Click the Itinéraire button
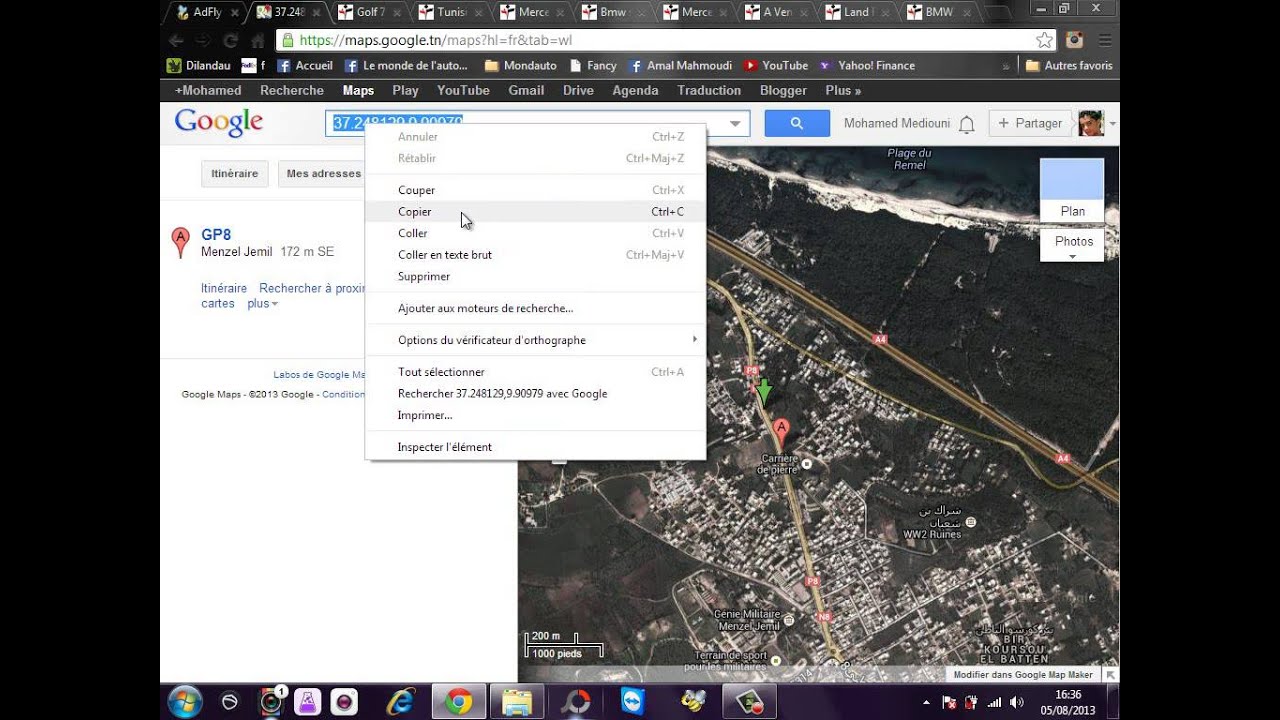This screenshot has height=720, width=1280. (x=235, y=174)
